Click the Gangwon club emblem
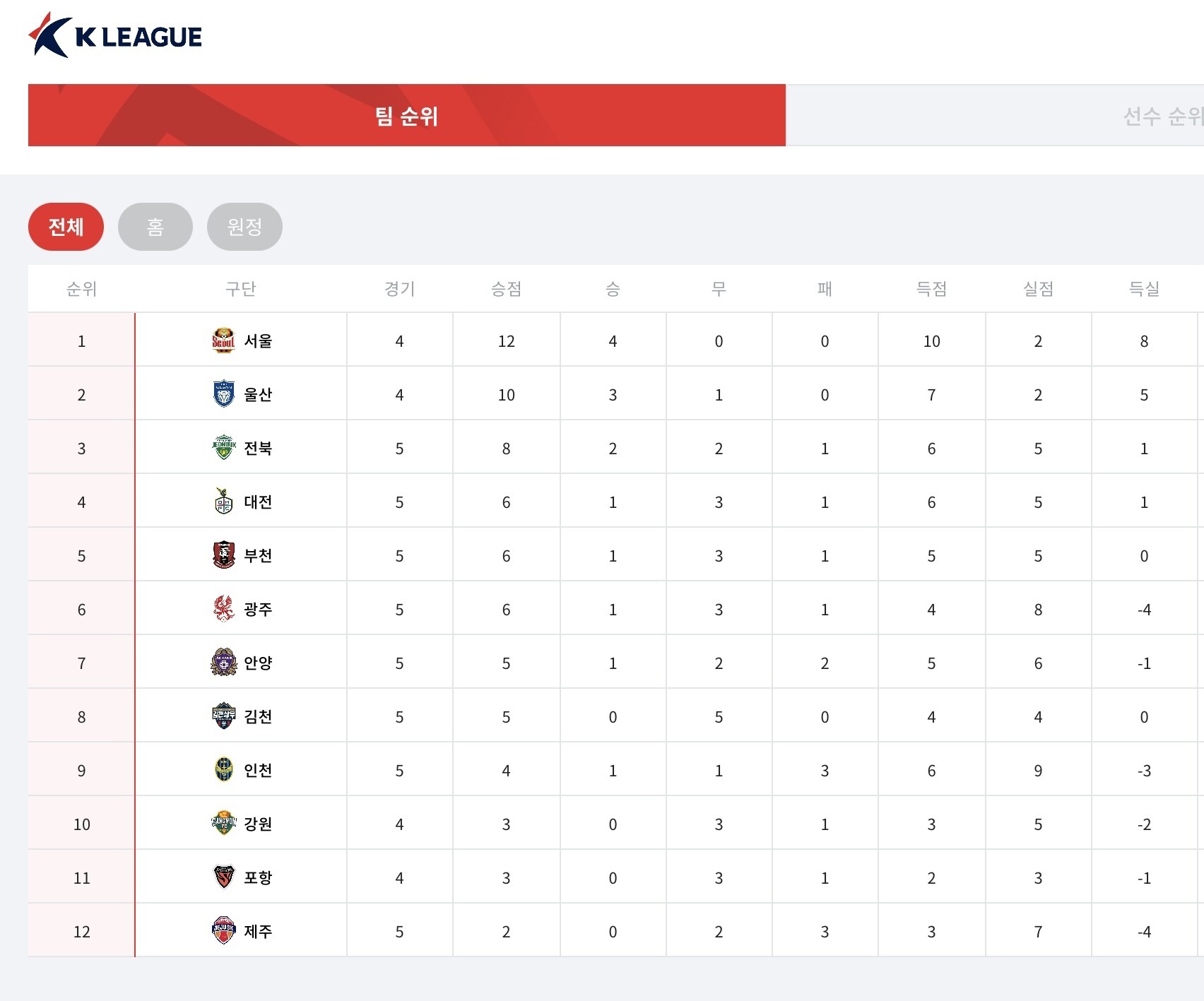The height and width of the screenshot is (1001, 1204). click(x=223, y=824)
